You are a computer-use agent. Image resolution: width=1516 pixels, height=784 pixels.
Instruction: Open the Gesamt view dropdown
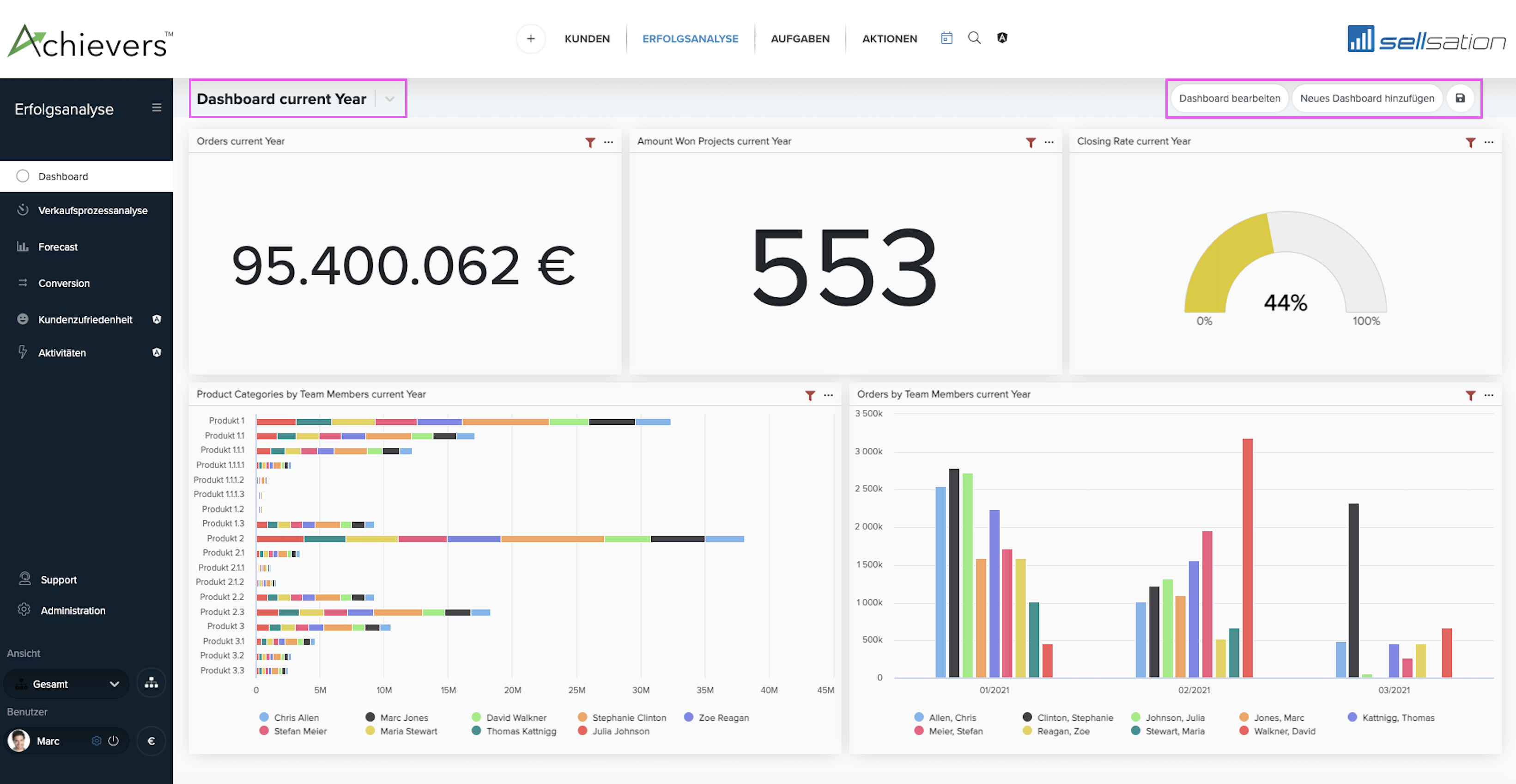pyautogui.click(x=67, y=683)
